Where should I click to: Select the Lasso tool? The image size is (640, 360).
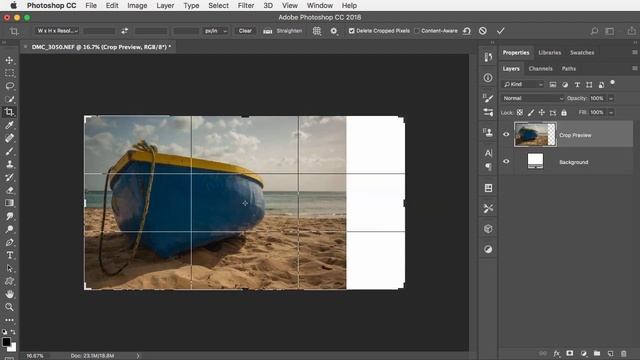pyautogui.click(x=9, y=86)
